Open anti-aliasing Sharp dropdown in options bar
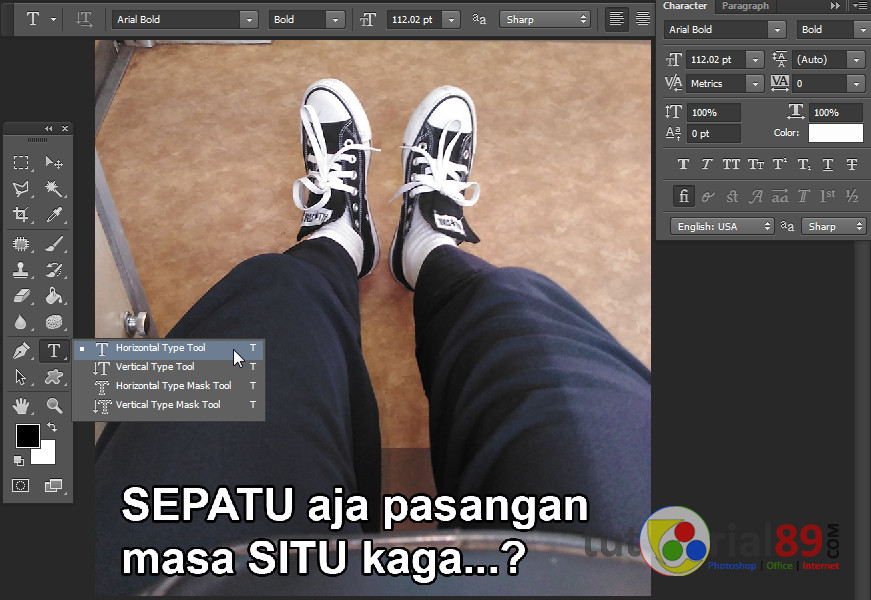Viewport: 871px width, 600px height. (x=545, y=19)
